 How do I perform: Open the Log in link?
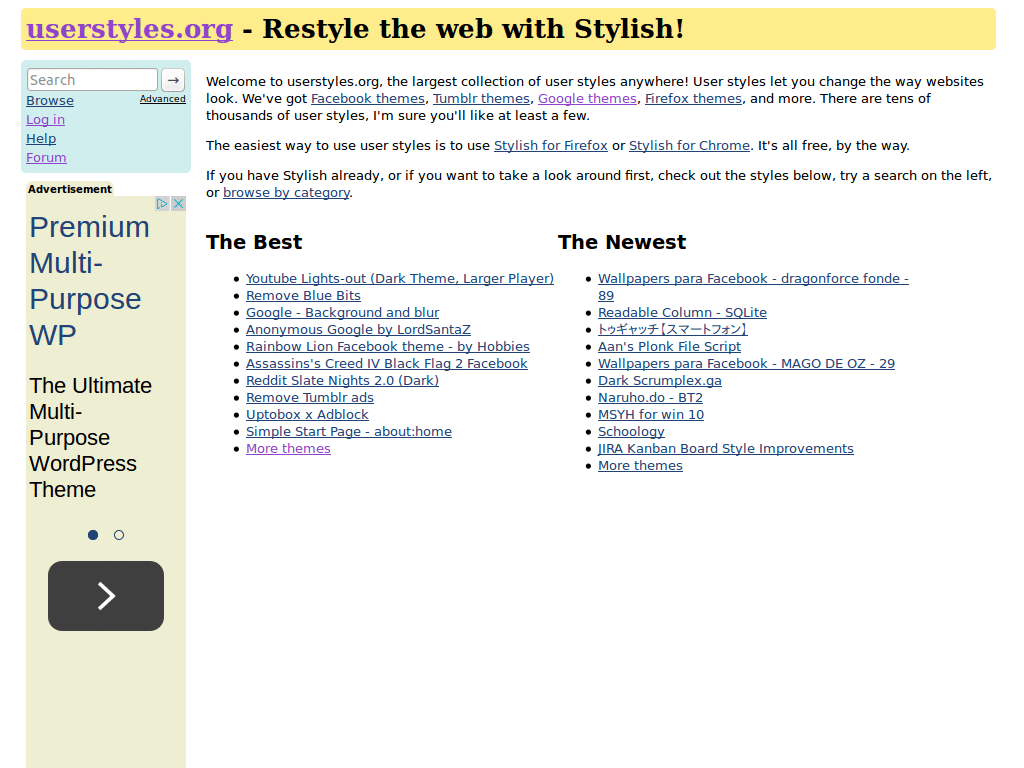point(45,120)
